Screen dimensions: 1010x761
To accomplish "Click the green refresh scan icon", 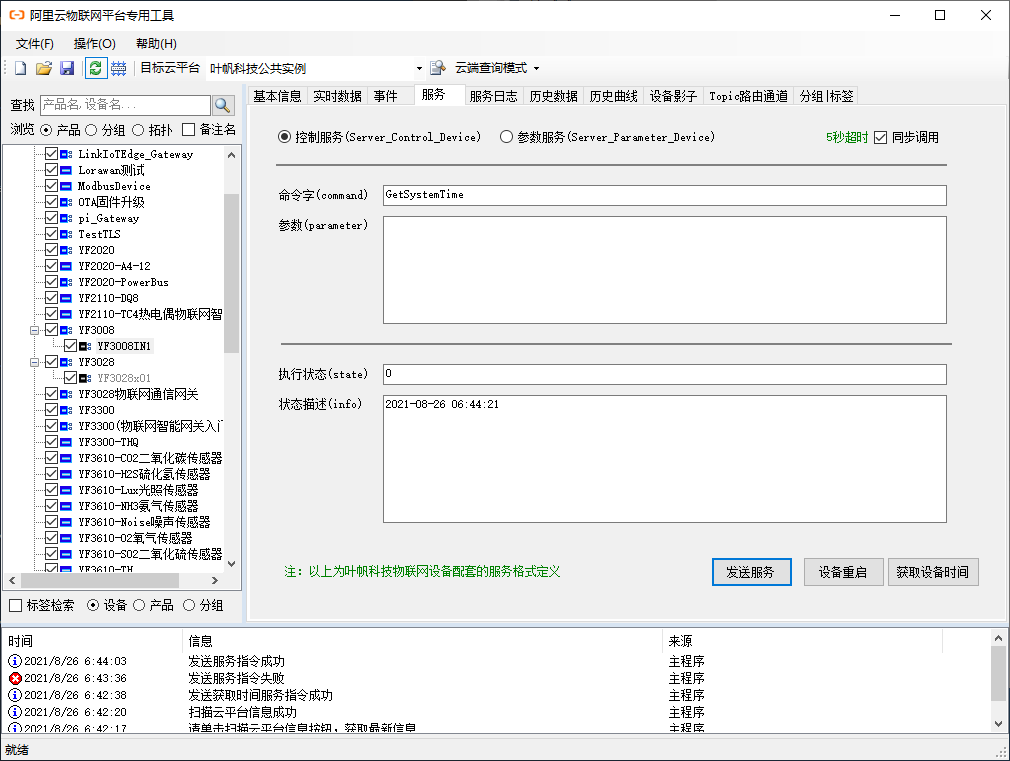I will click(95, 68).
